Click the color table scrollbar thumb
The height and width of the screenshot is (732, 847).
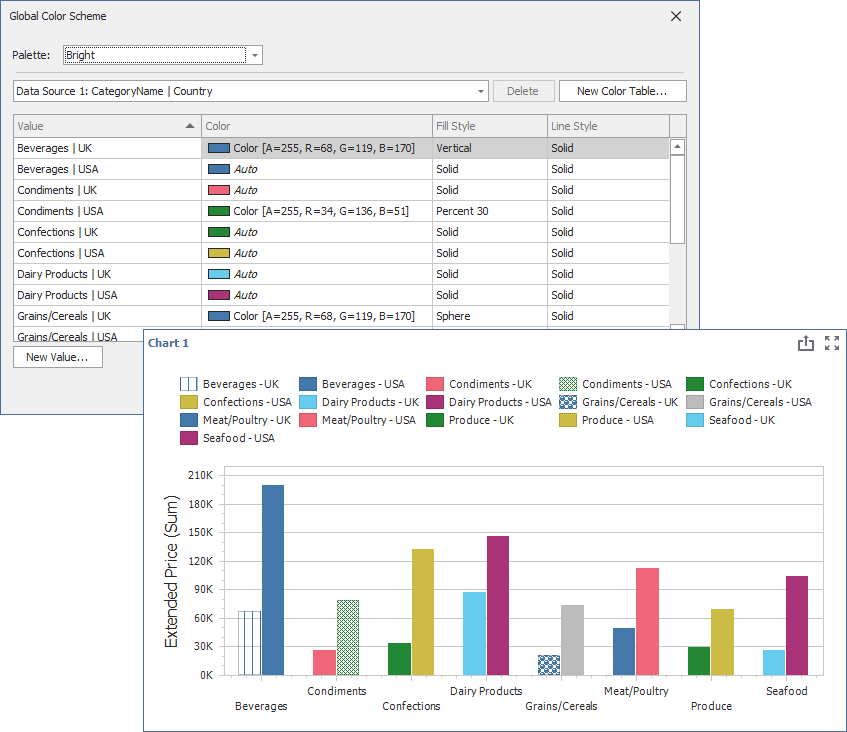(677, 199)
